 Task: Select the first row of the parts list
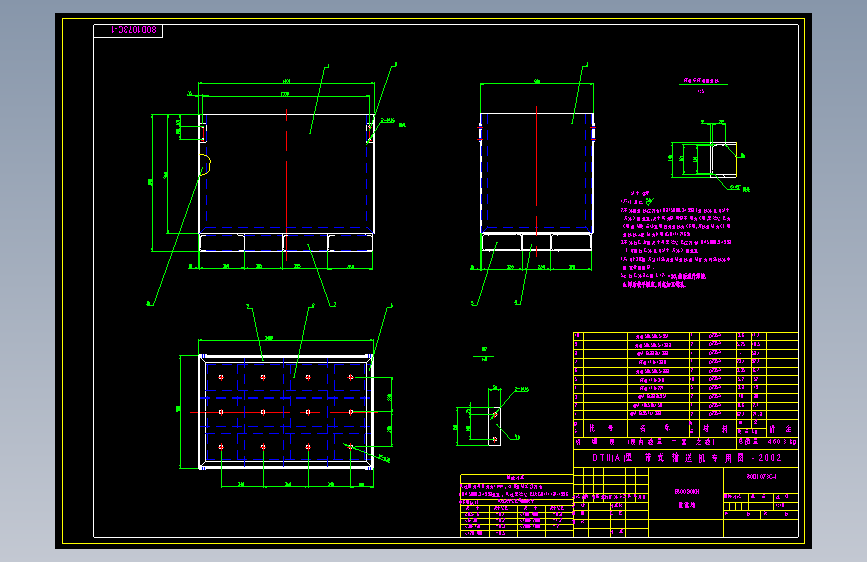pos(686,336)
